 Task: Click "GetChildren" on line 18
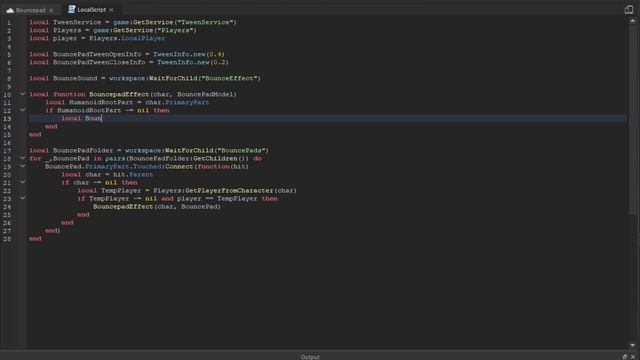(x=215, y=158)
